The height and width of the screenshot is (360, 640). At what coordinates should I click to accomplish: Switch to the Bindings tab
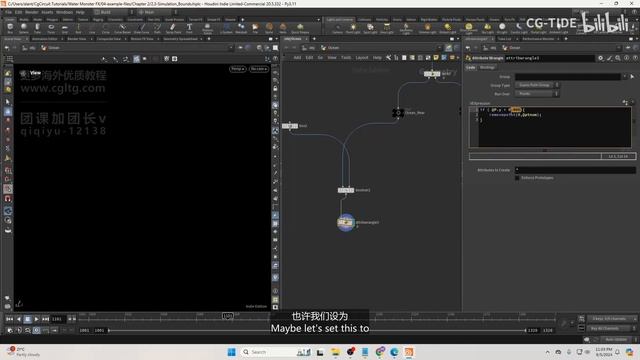pos(487,67)
